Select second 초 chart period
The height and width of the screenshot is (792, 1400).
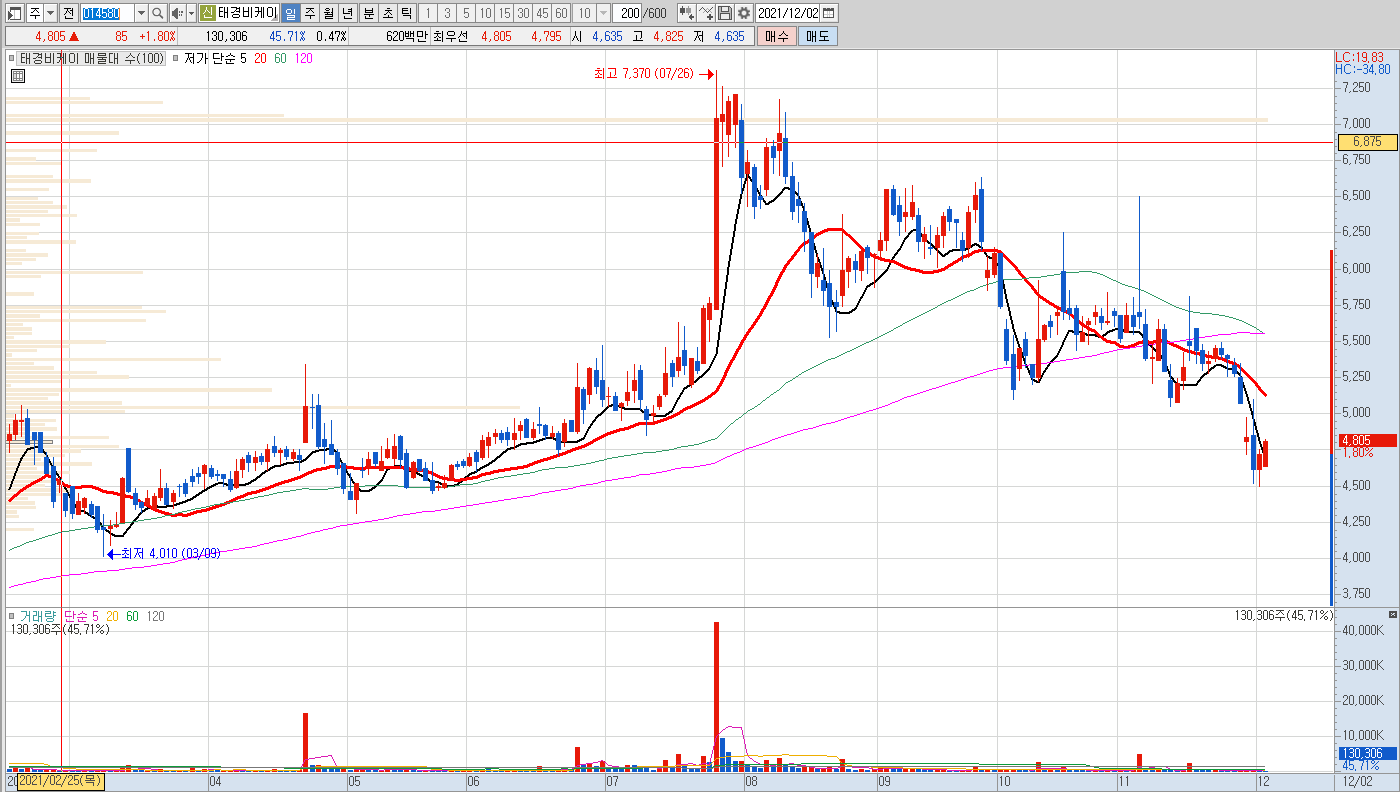pyautogui.click(x=387, y=13)
